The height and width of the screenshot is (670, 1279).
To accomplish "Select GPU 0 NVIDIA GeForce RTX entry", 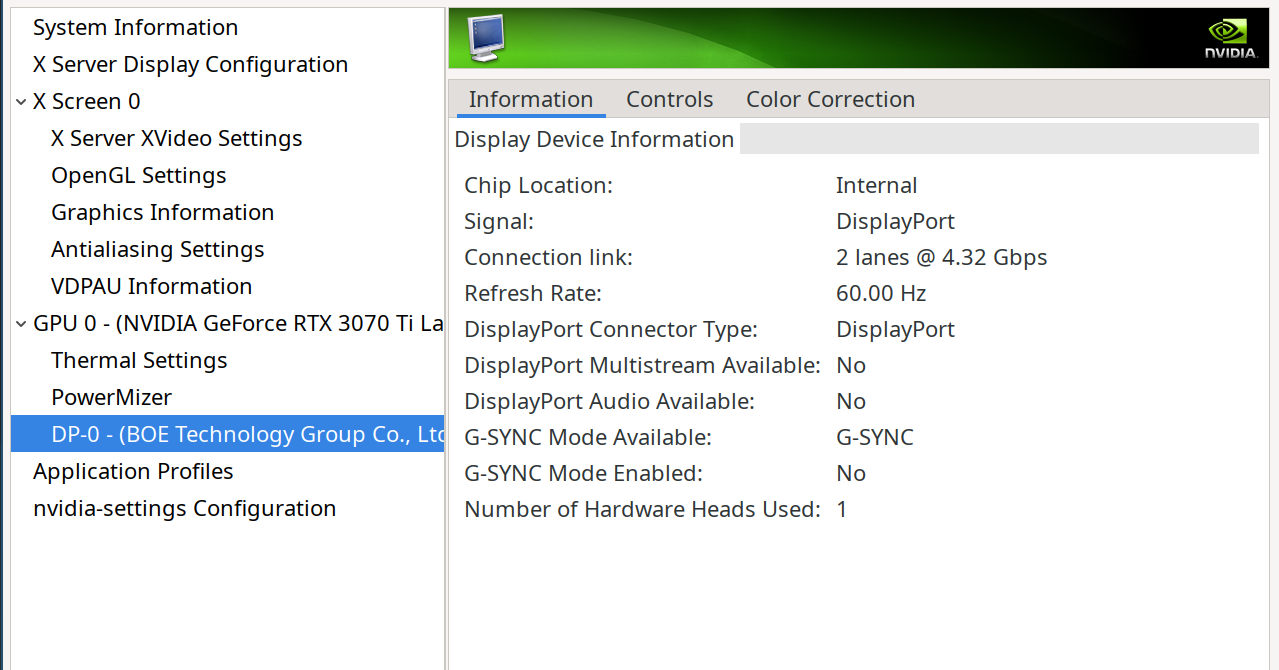I will tap(239, 323).
